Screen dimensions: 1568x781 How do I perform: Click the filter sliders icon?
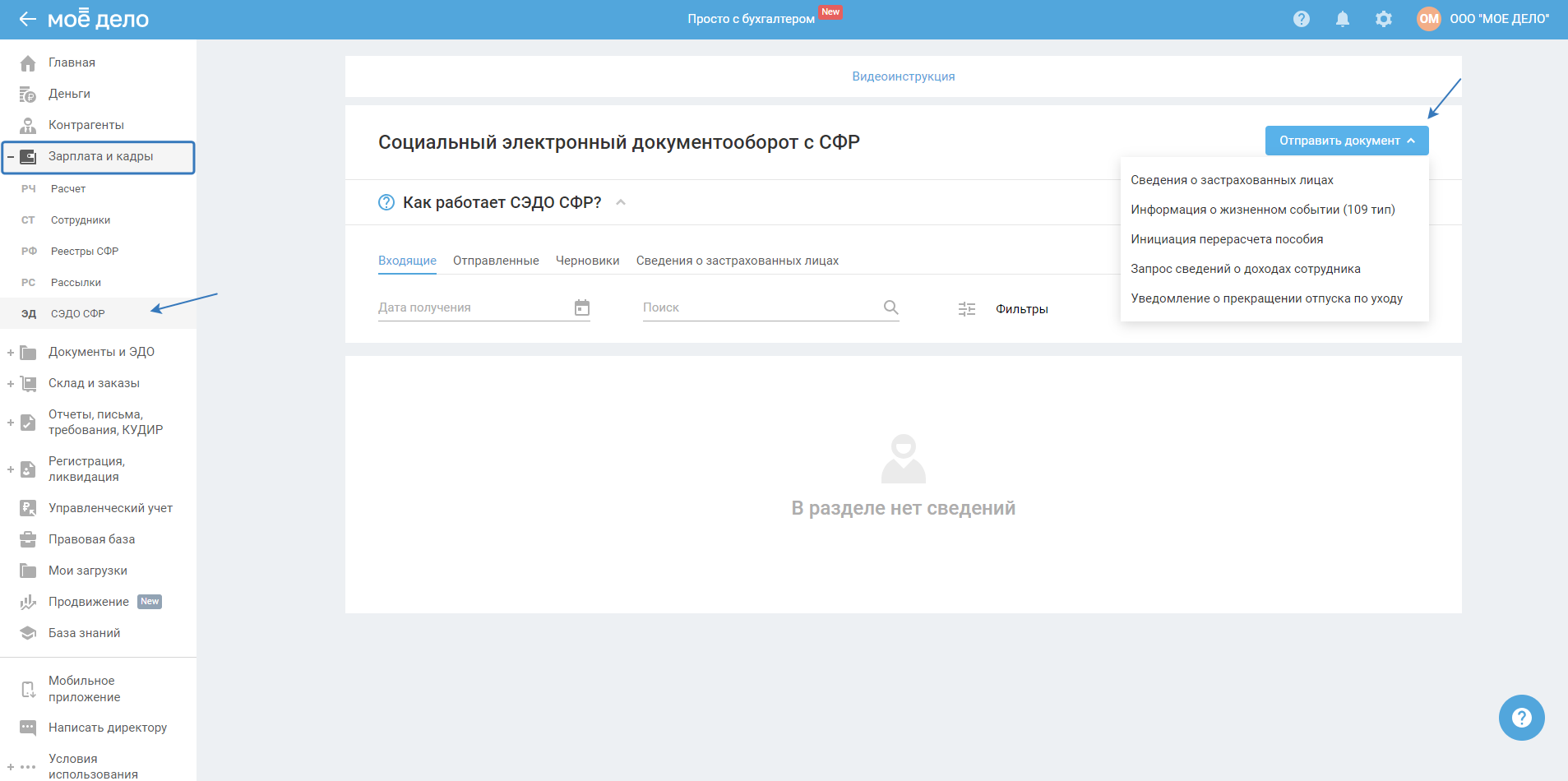pos(967,309)
